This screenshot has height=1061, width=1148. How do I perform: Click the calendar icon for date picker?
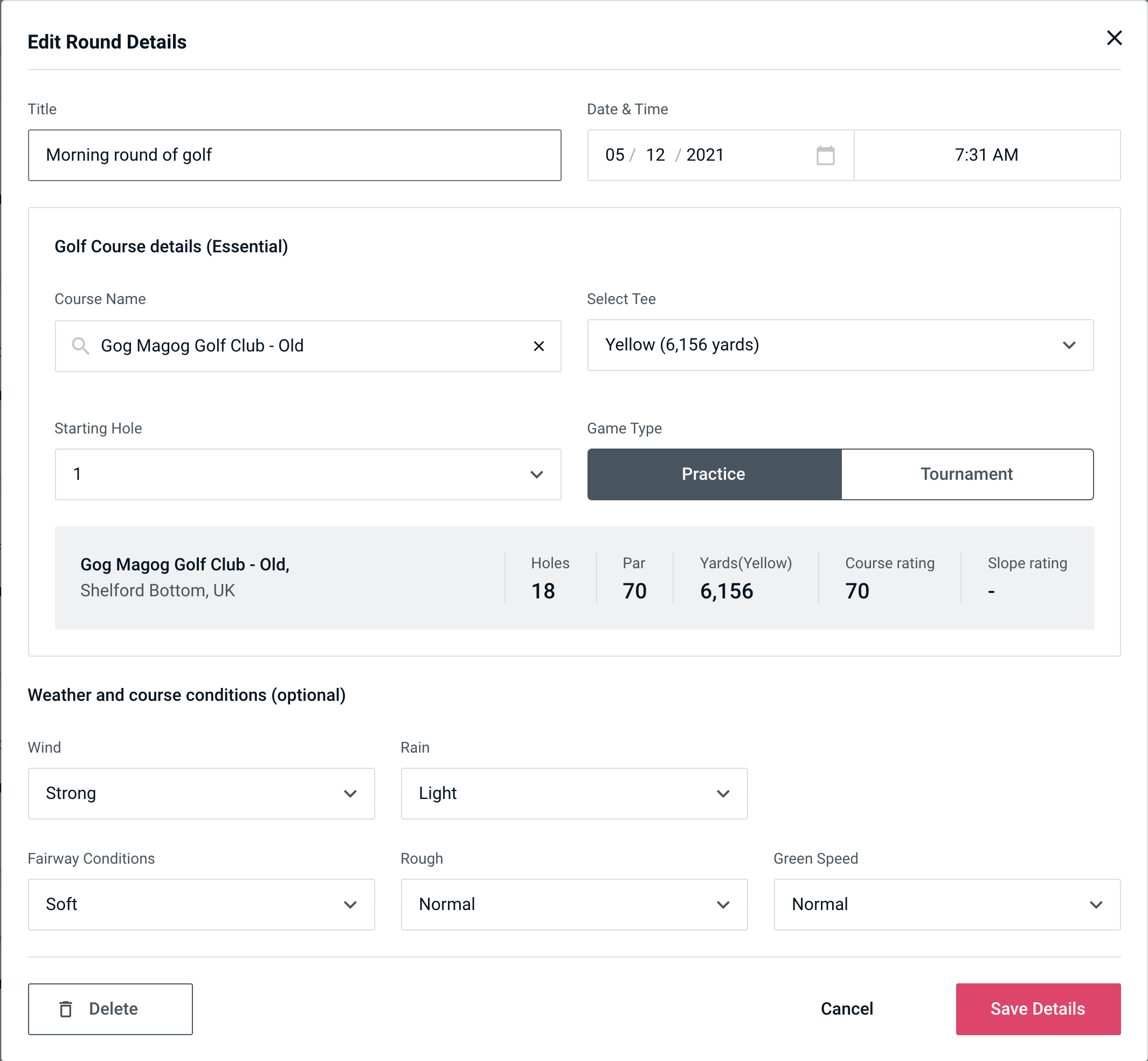[826, 155]
